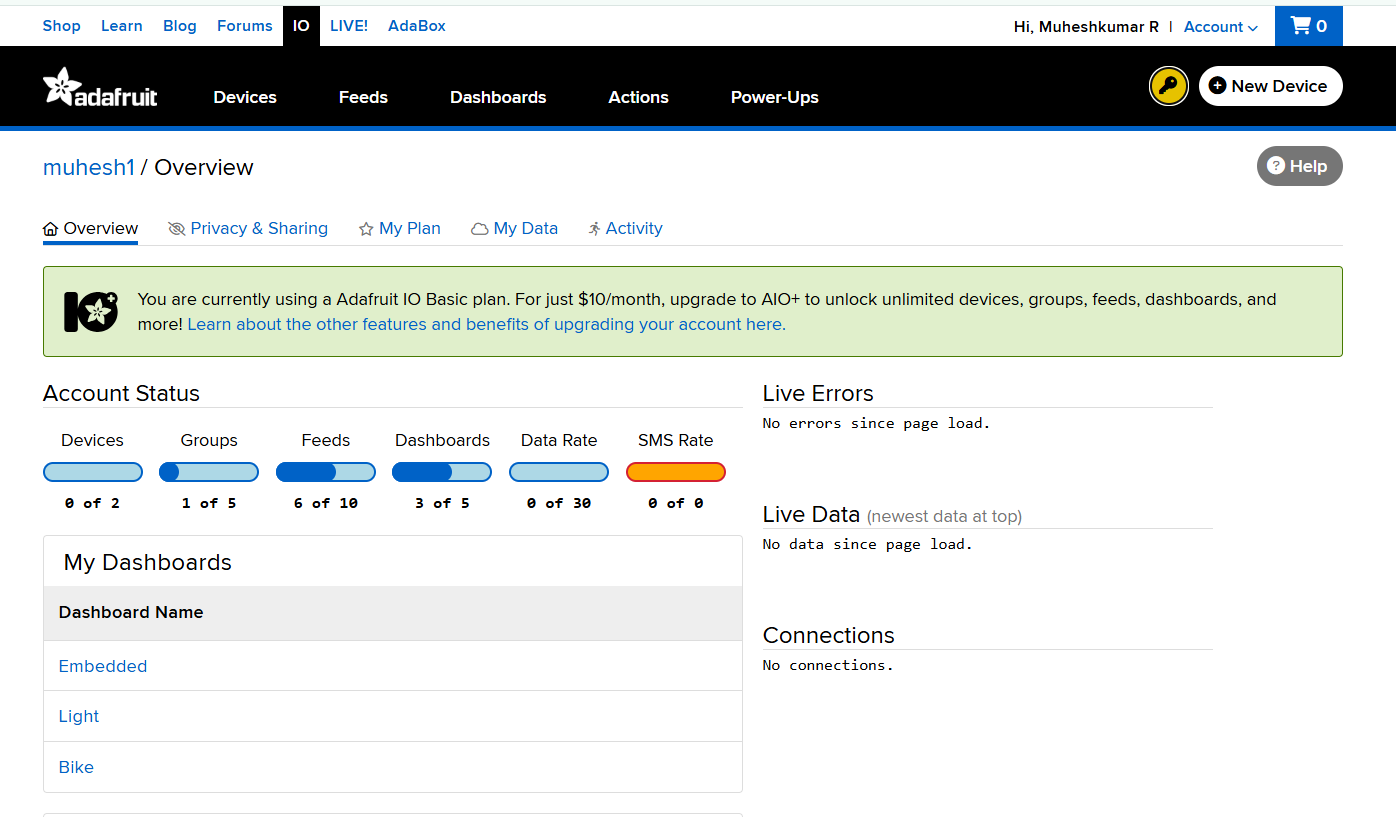Click the My Dashboards heading
Viewport: 1396px width, 817px height.
pos(148,562)
